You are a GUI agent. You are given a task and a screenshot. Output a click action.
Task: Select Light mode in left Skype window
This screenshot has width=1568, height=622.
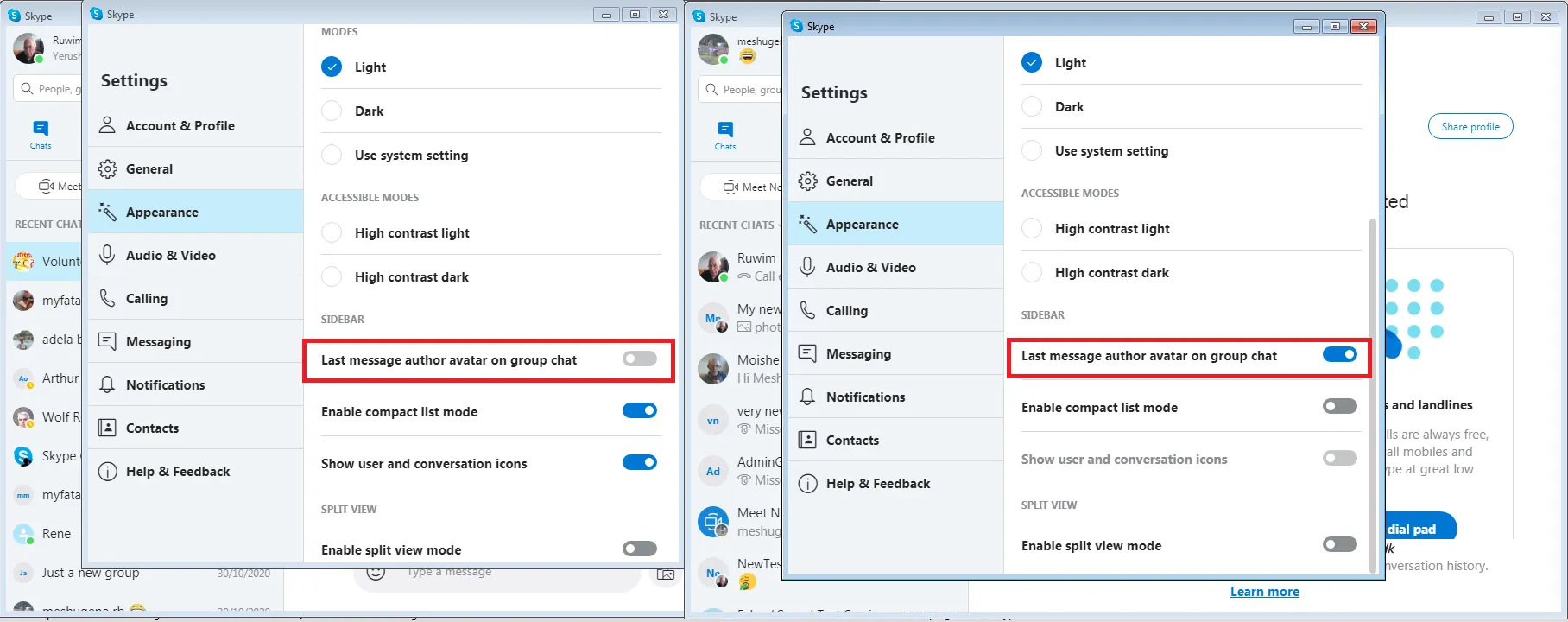click(332, 67)
